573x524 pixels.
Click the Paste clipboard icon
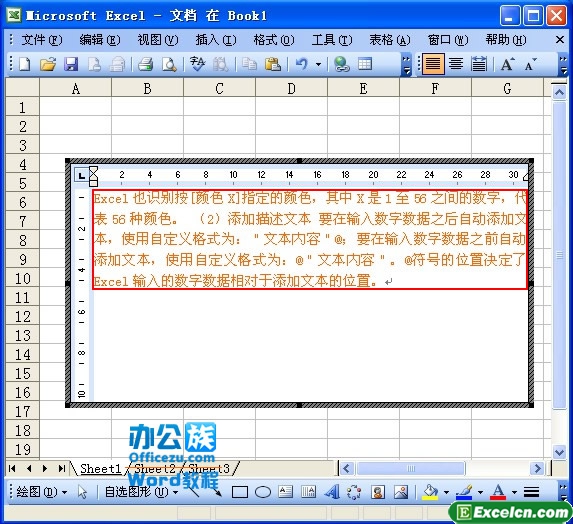click(273, 64)
